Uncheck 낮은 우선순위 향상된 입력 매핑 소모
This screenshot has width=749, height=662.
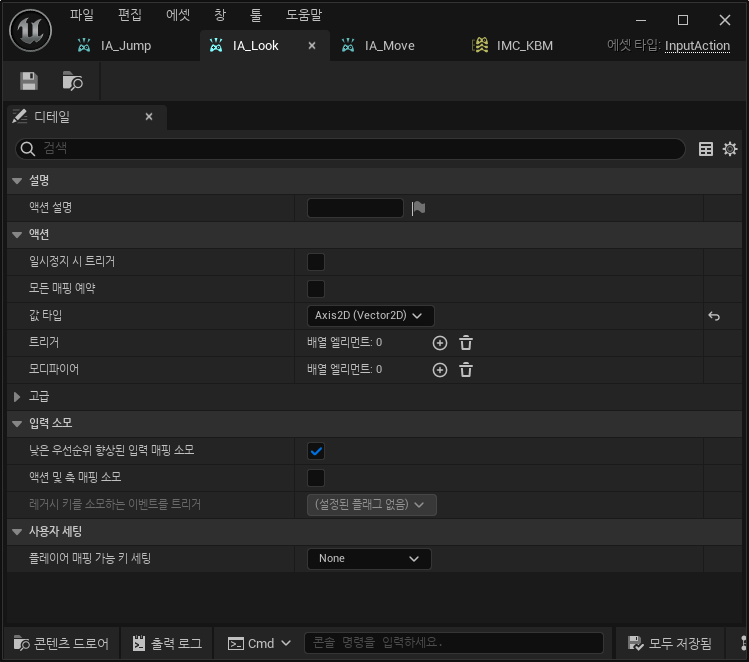316,451
